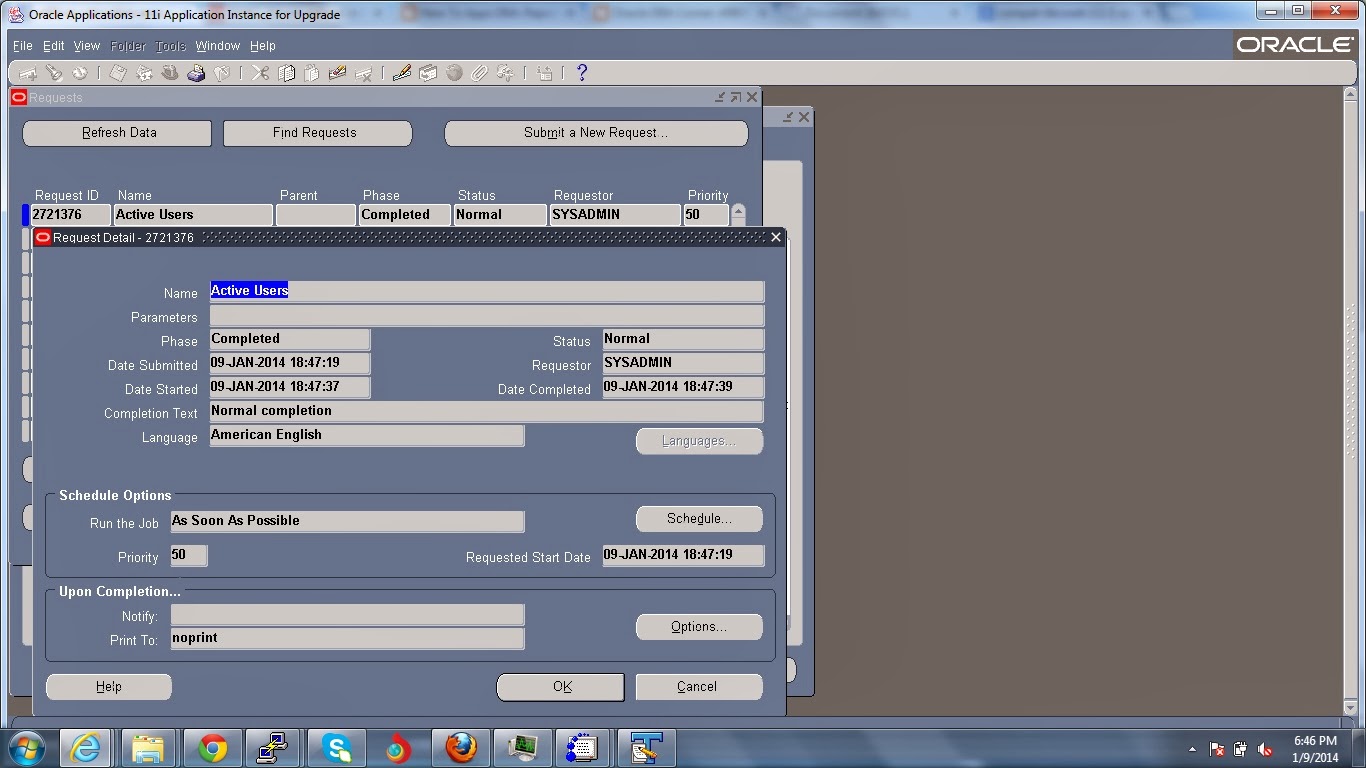Click the Languages button

[698, 441]
